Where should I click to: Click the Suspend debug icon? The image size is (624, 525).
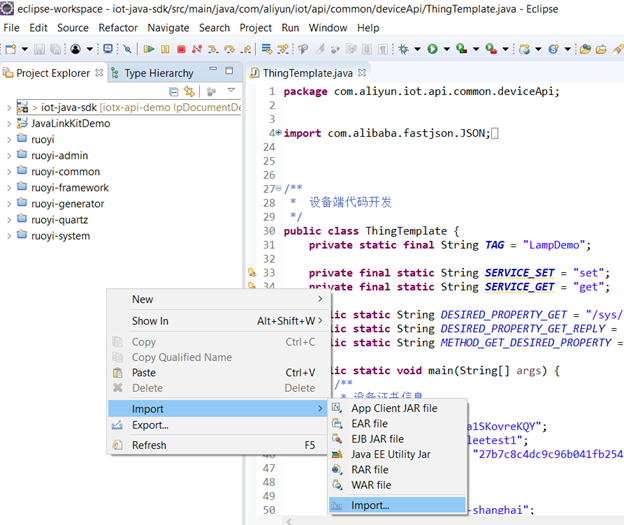[165, 49]
